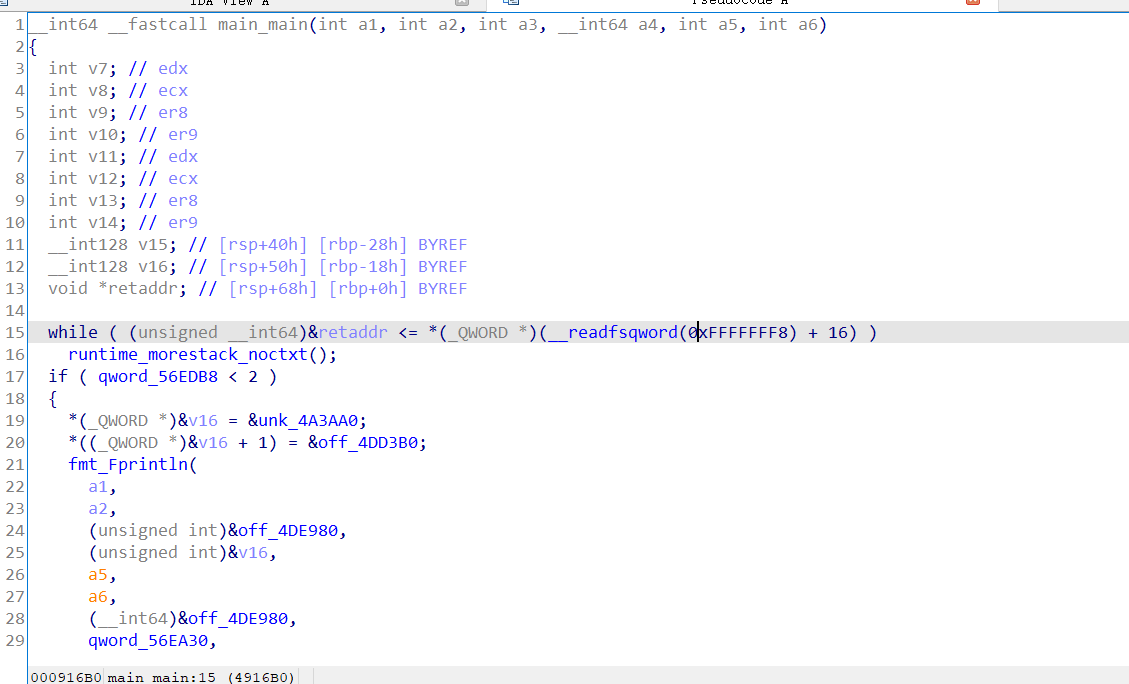Select the qword_56EDB8 global variable
This screenshot has width=1129, height=684.
[x=156, y=376]
